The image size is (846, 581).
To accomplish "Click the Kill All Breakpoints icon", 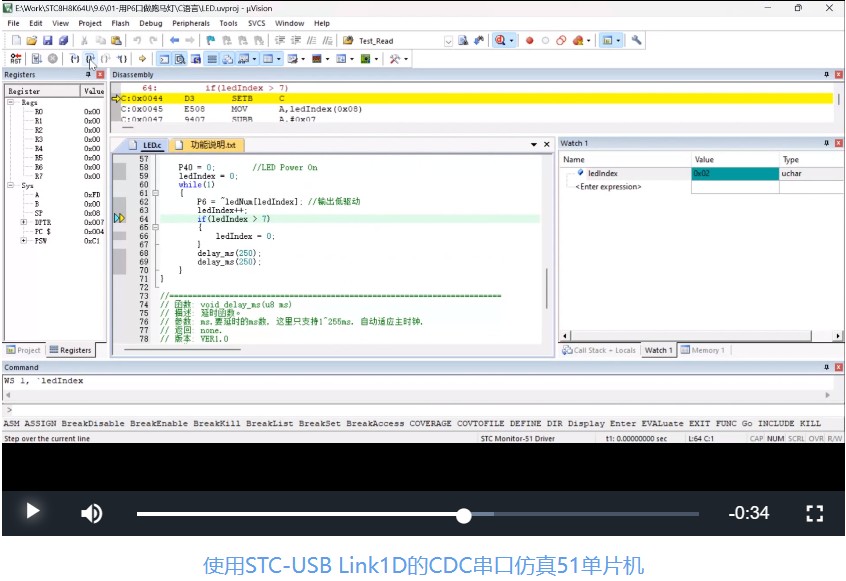I will 578,40.
